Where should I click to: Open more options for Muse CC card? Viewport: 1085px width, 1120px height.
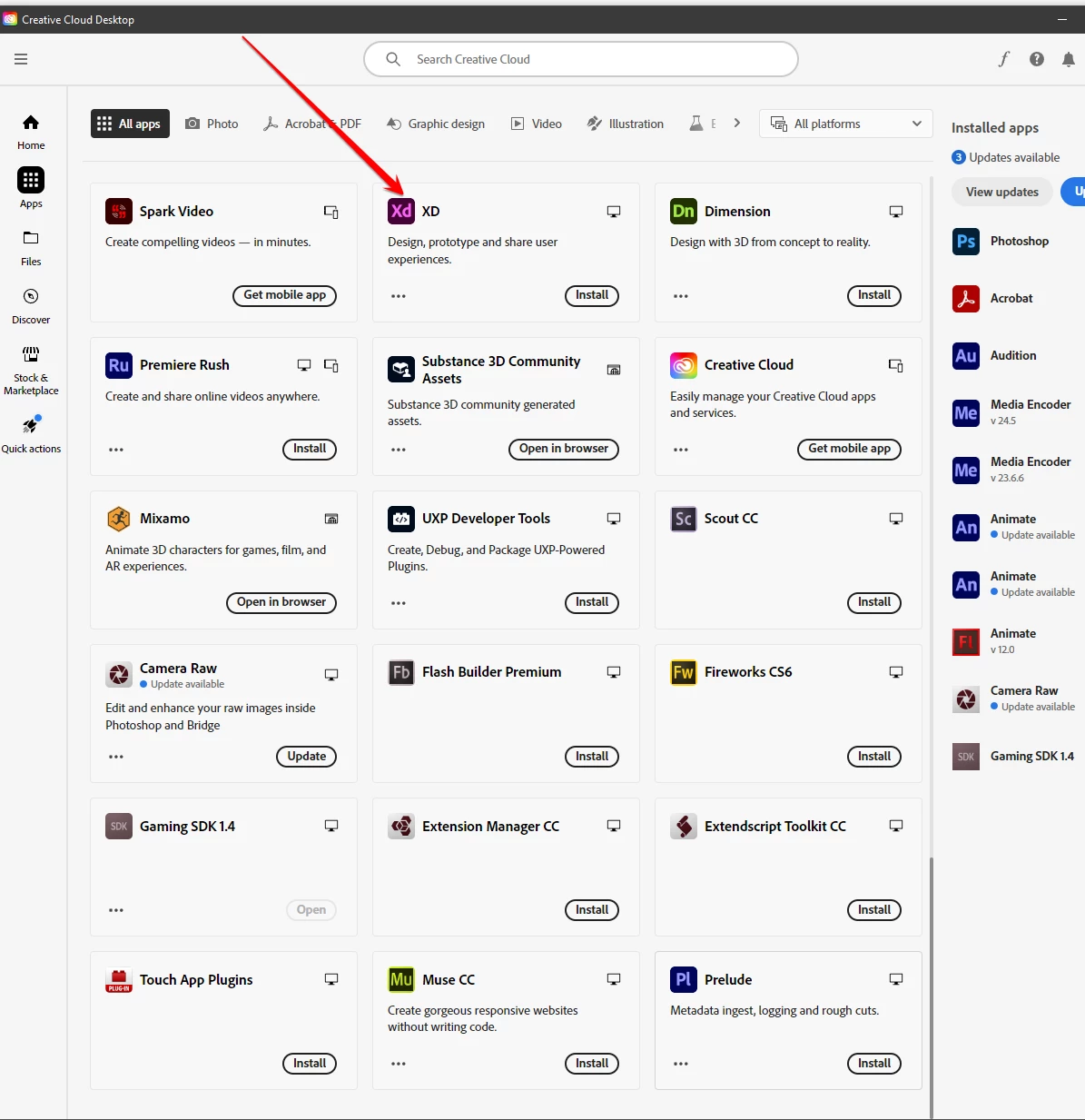[x=399, y=1064]
